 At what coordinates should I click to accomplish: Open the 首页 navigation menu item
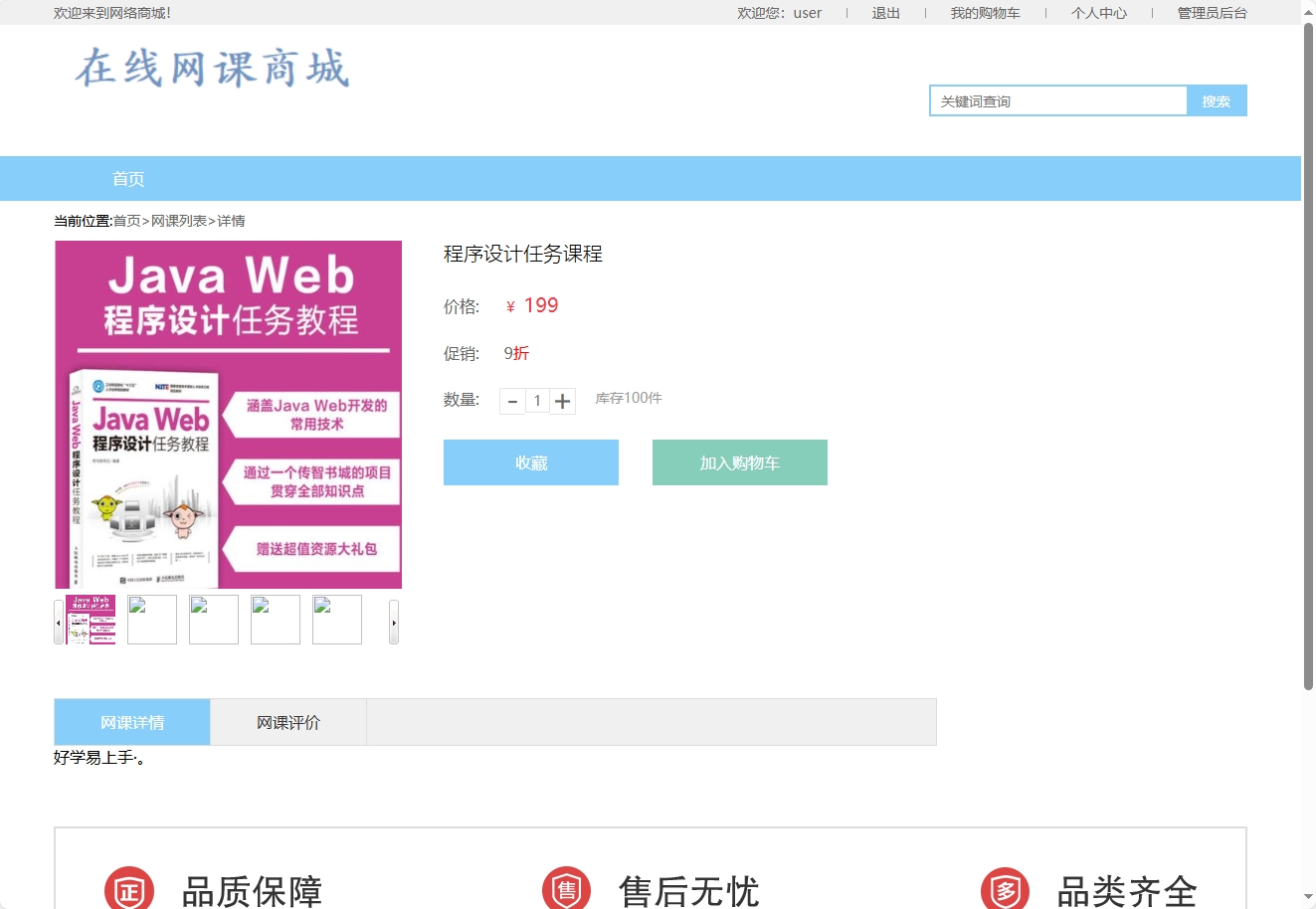[x=128, y=178]
